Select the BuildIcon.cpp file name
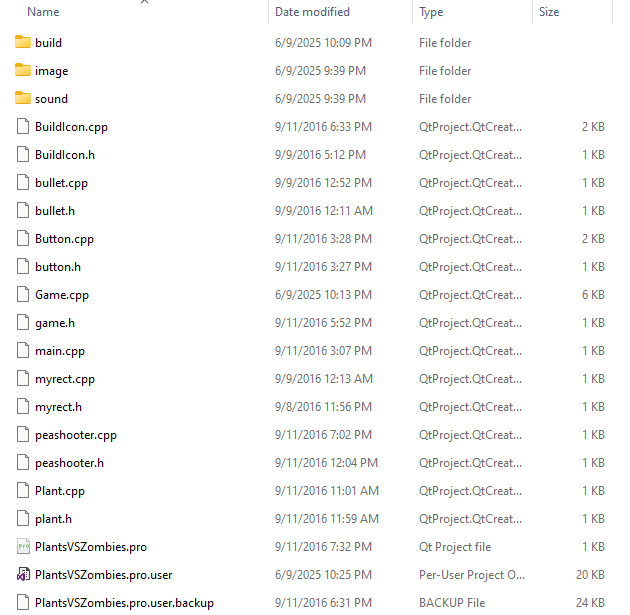630x615 pixels. click(x=71, y=127)
